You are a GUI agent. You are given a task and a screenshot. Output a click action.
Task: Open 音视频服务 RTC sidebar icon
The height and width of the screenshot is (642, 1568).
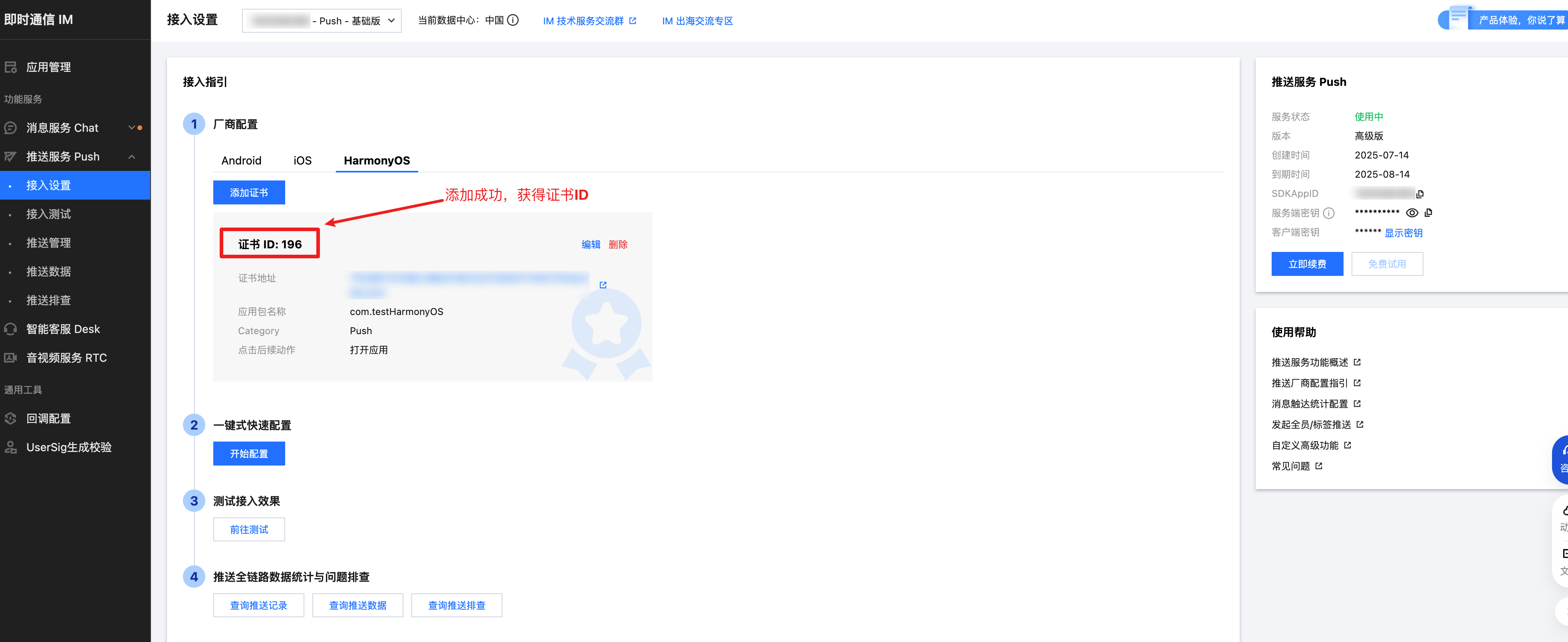[10, 358]
